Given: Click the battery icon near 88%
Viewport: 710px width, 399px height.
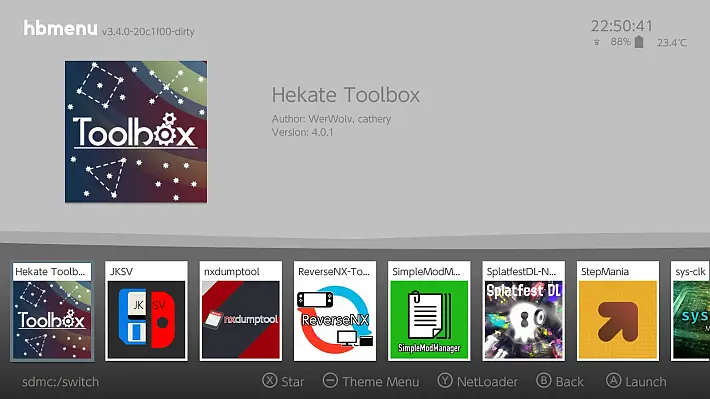Looking at the screenshot, I should click(x=639, y=42).
